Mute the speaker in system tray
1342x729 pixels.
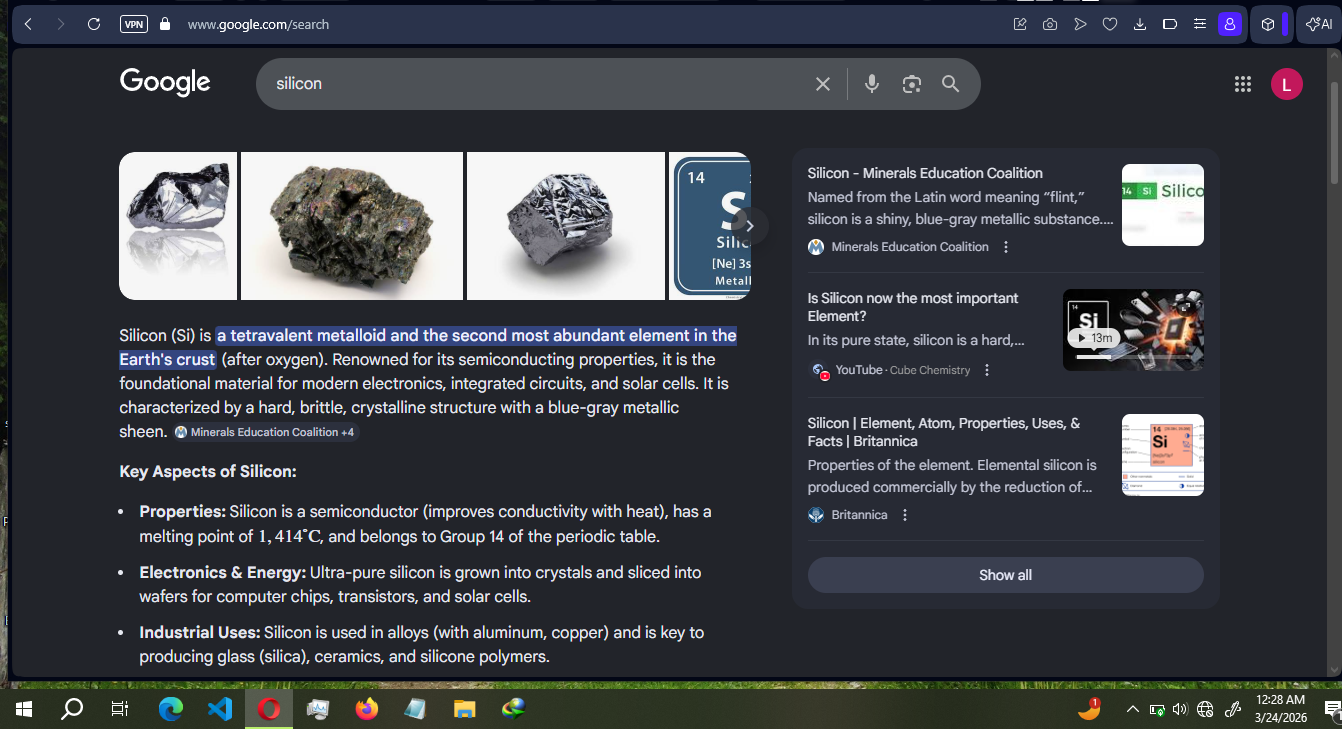coord(1180,710)
